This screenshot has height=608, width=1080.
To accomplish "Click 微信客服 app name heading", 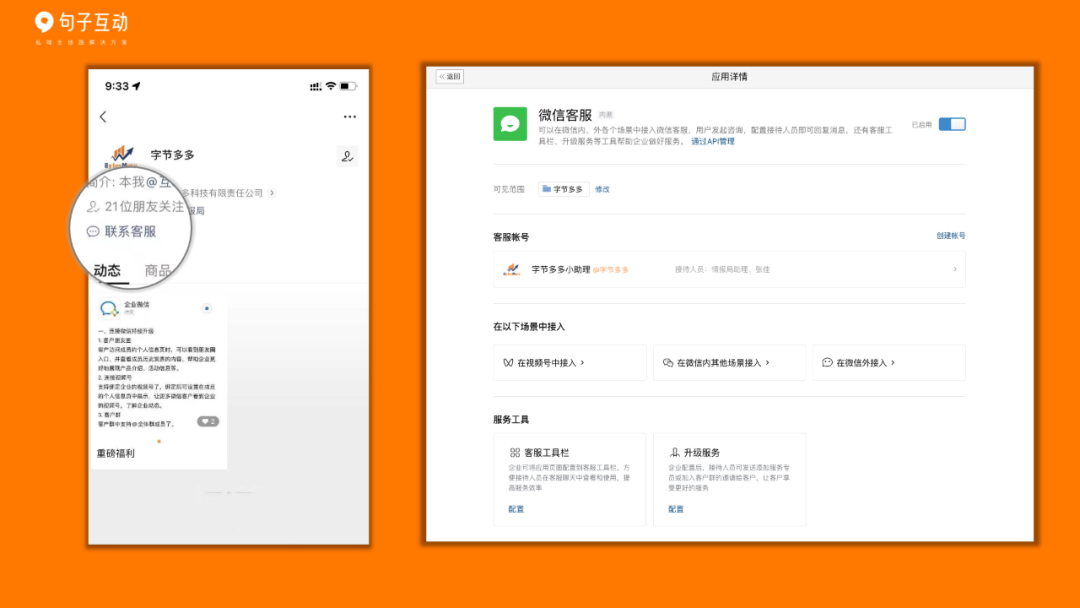I will [565, 115].
